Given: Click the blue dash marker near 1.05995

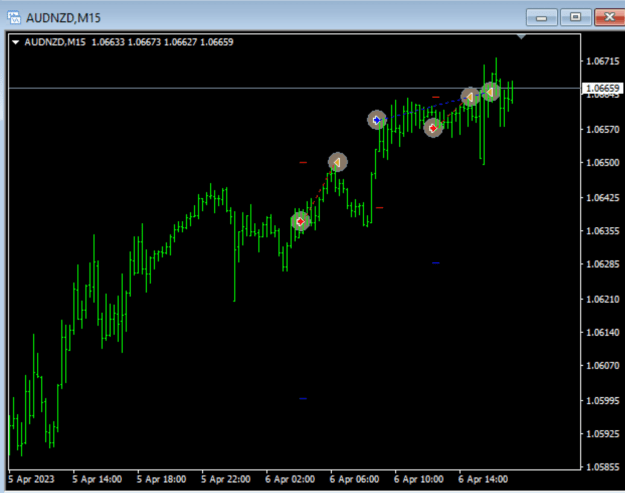Looking at the screenshot, I should pyautogui.click(x=303, y=398).
